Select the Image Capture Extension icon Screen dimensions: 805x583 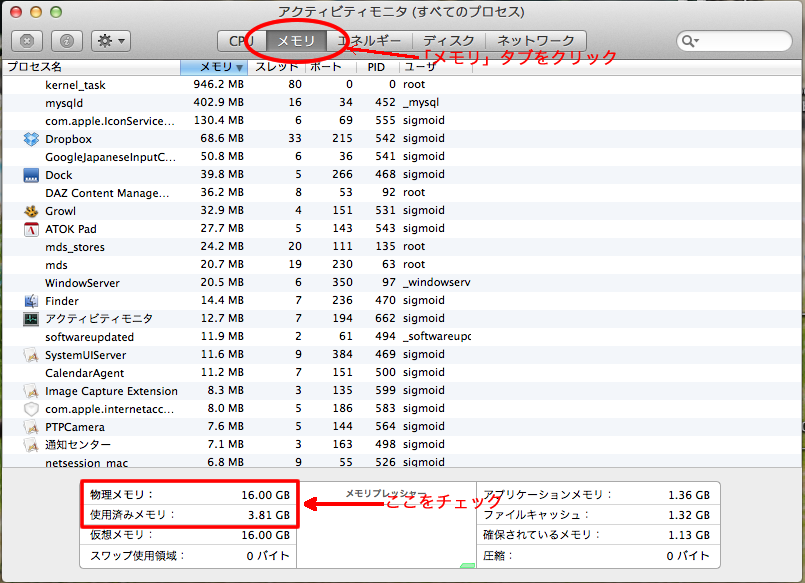(x=31, y=391)
